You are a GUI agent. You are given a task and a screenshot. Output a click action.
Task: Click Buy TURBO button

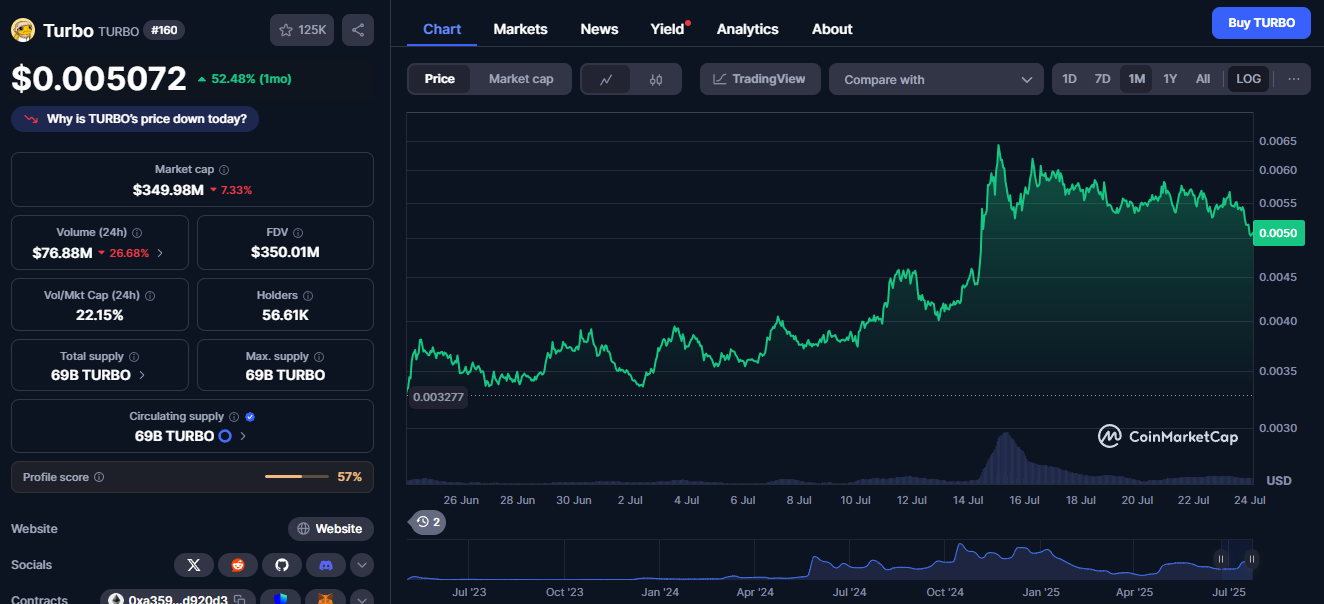(1261, 23)
